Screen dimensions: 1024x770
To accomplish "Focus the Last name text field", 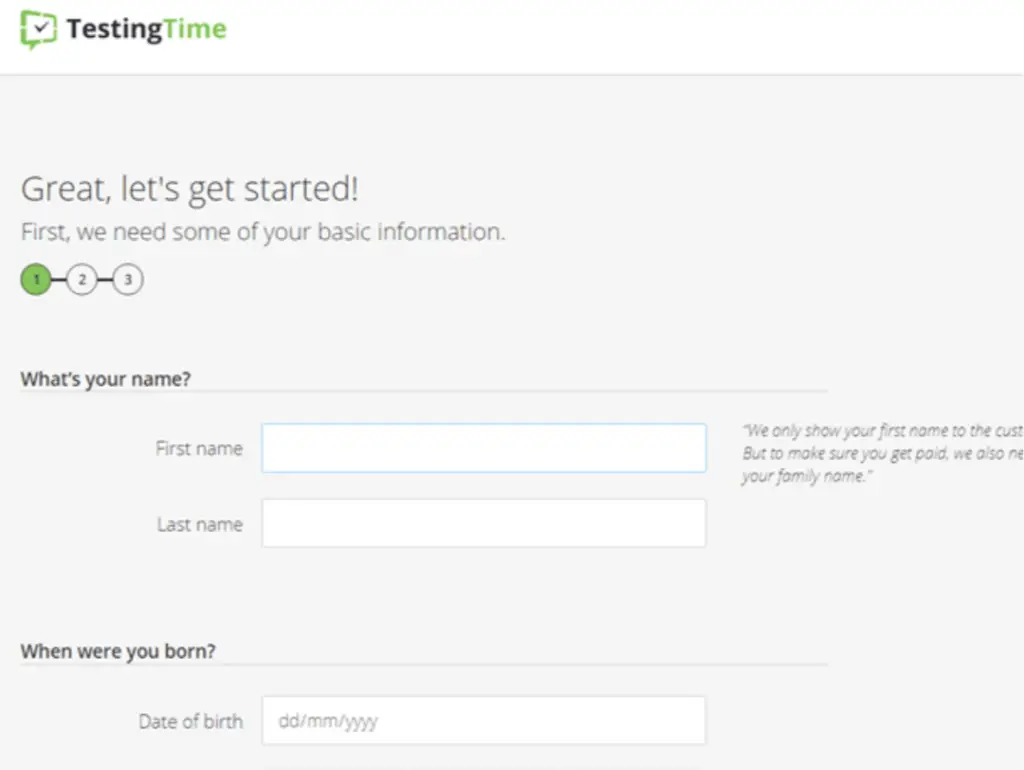I will pos(484,523).
